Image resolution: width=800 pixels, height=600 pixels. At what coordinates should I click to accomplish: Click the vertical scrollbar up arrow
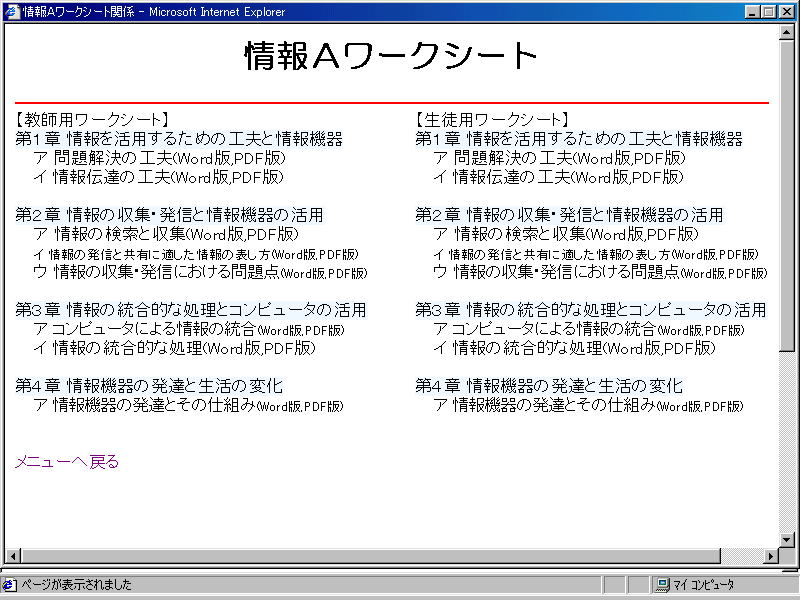[786, 33]
